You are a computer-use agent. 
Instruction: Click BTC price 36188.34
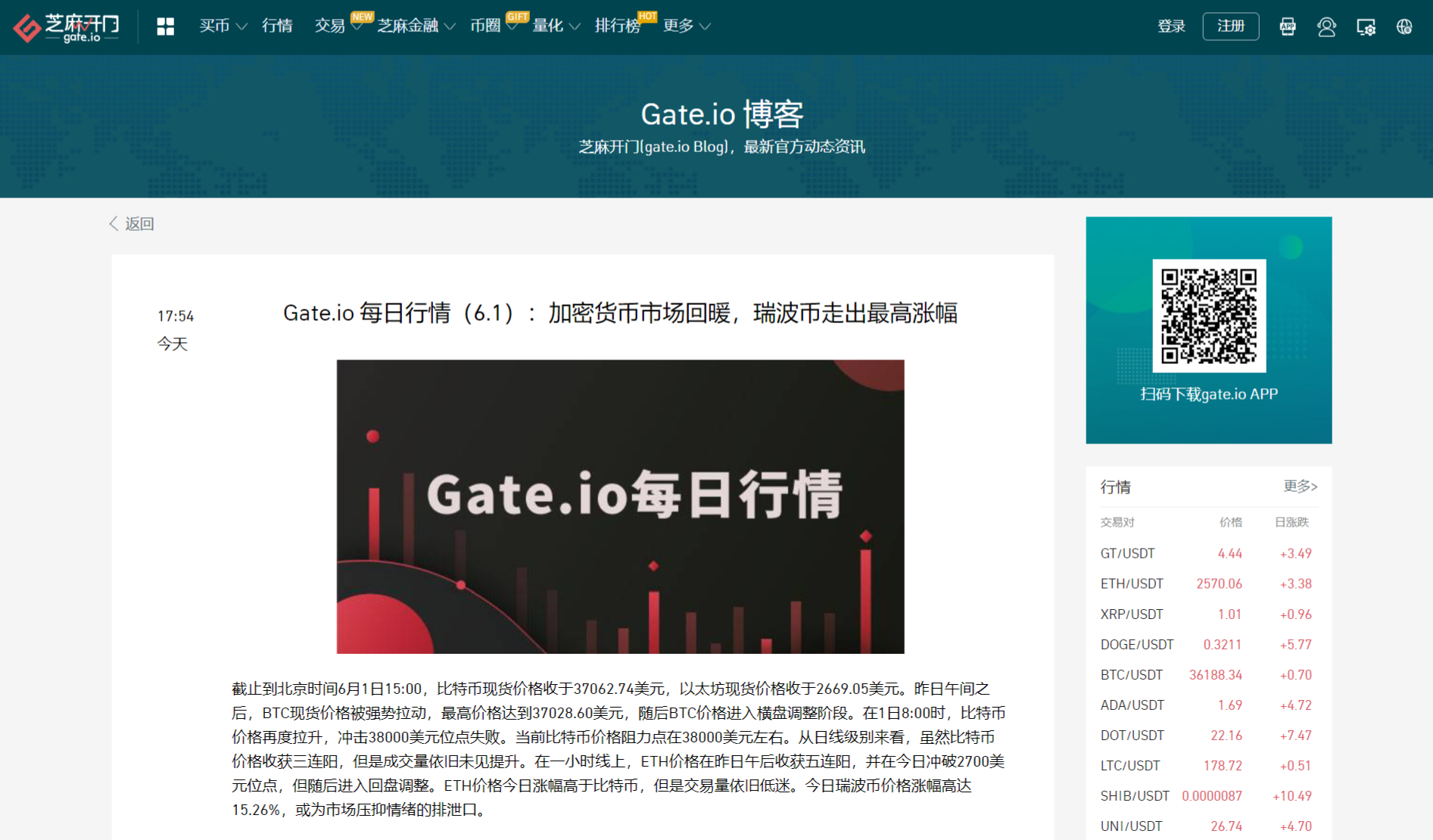[x=1215, y=674]
